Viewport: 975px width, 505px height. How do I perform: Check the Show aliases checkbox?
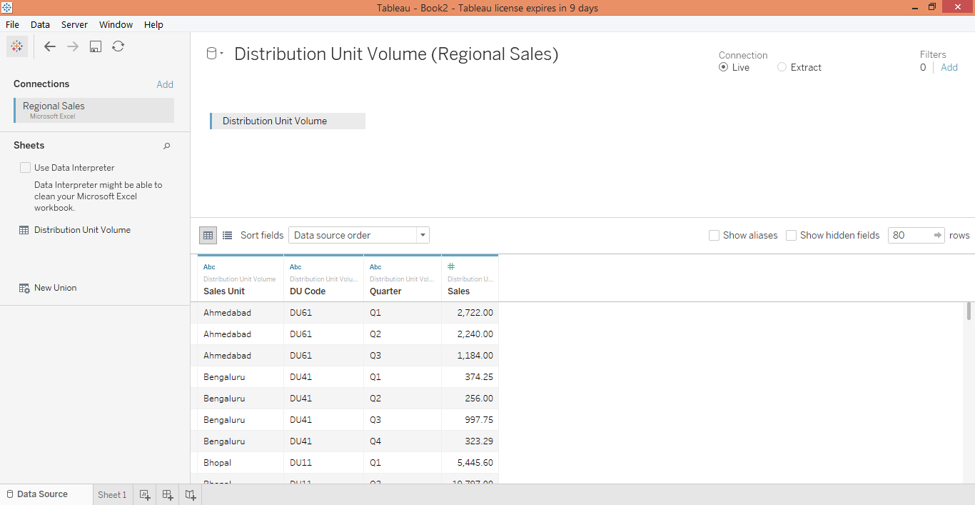(x=714, y=236)
